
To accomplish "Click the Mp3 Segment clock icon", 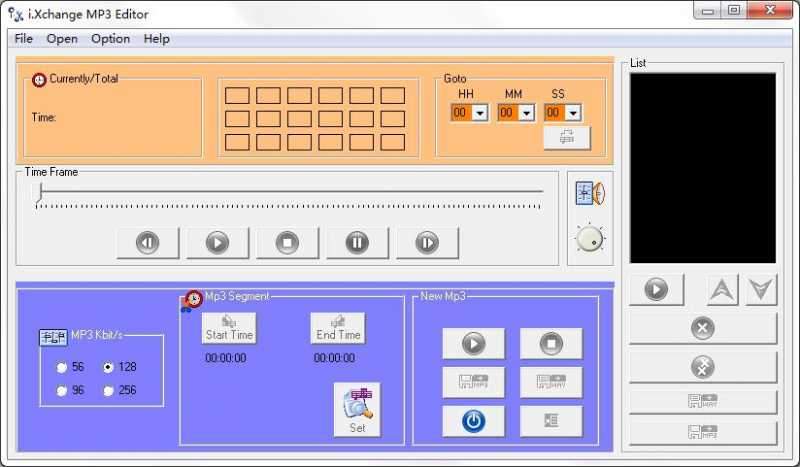I will (x=192, y=301).
